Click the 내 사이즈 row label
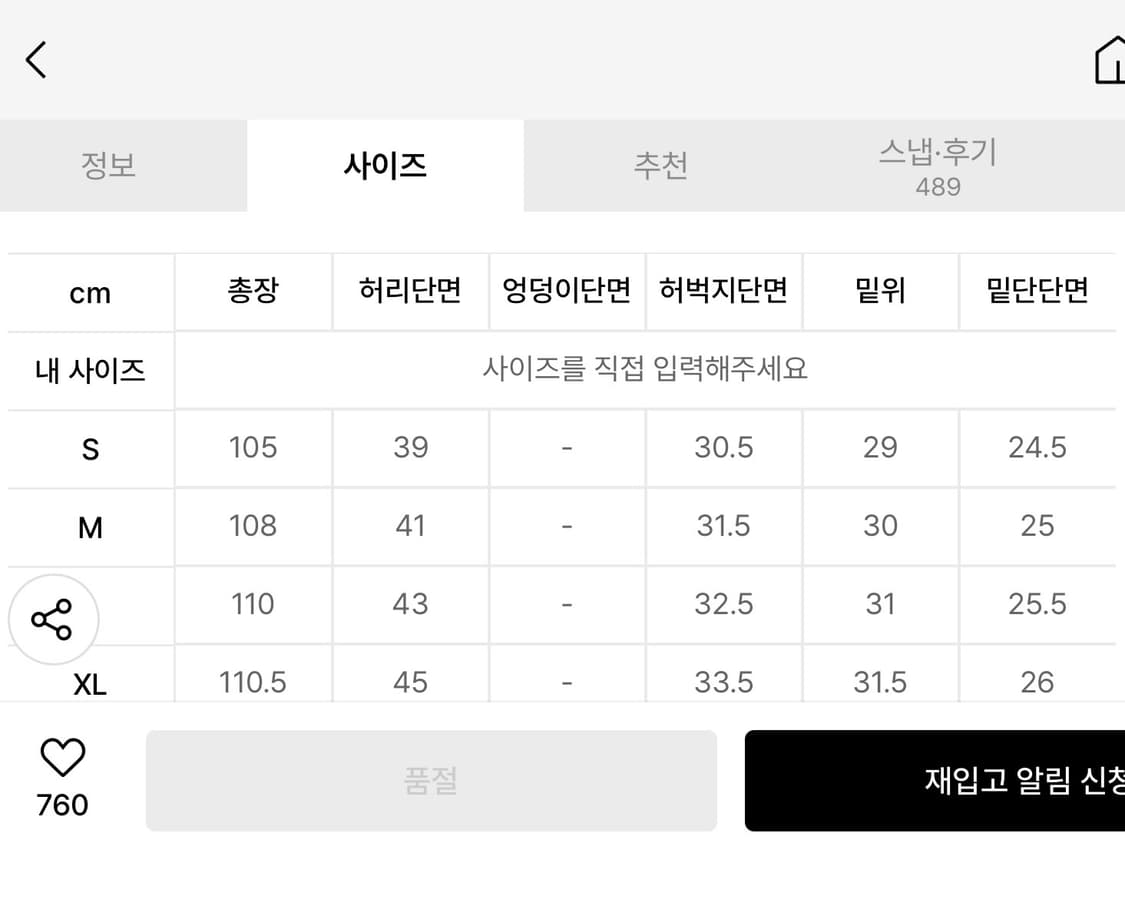 [x=89, y=370]
